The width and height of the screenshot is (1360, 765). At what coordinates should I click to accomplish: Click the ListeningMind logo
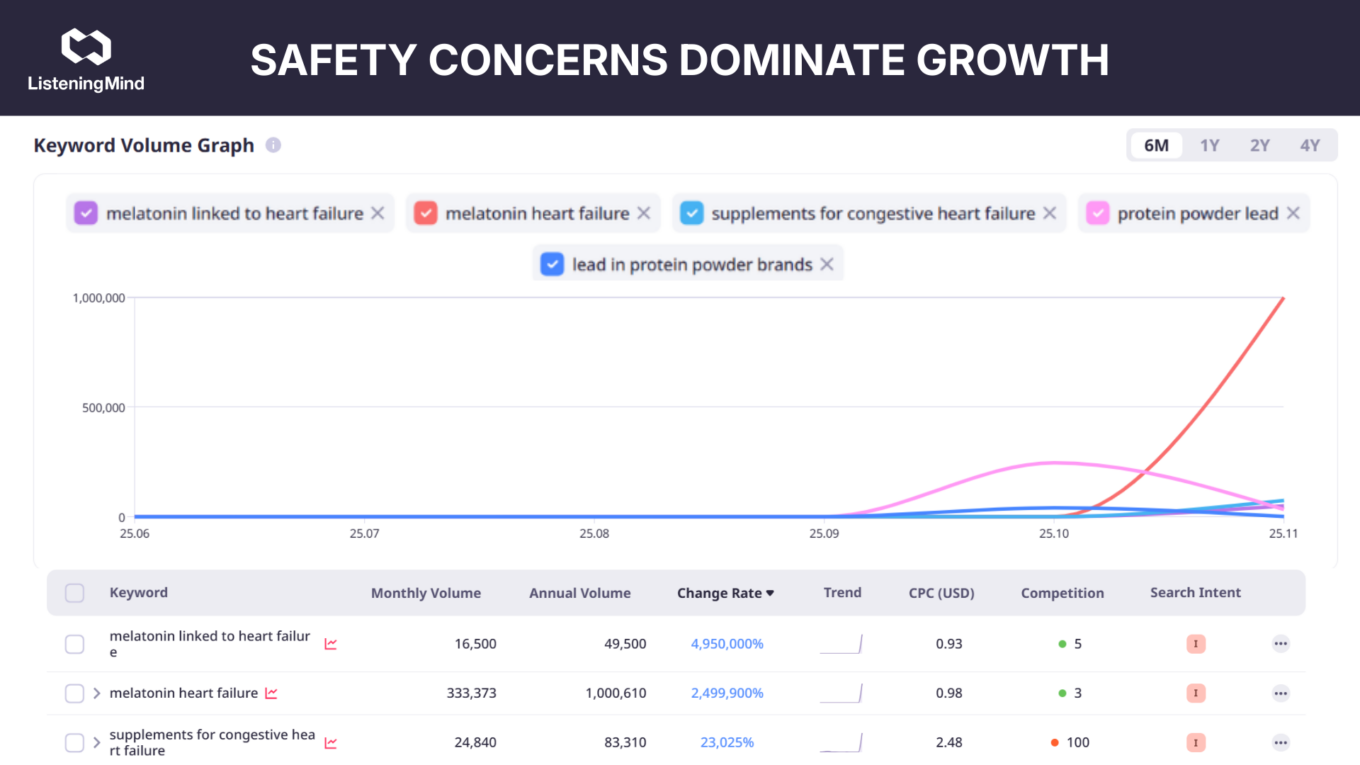pyautogui.click(x=86, y=60)
